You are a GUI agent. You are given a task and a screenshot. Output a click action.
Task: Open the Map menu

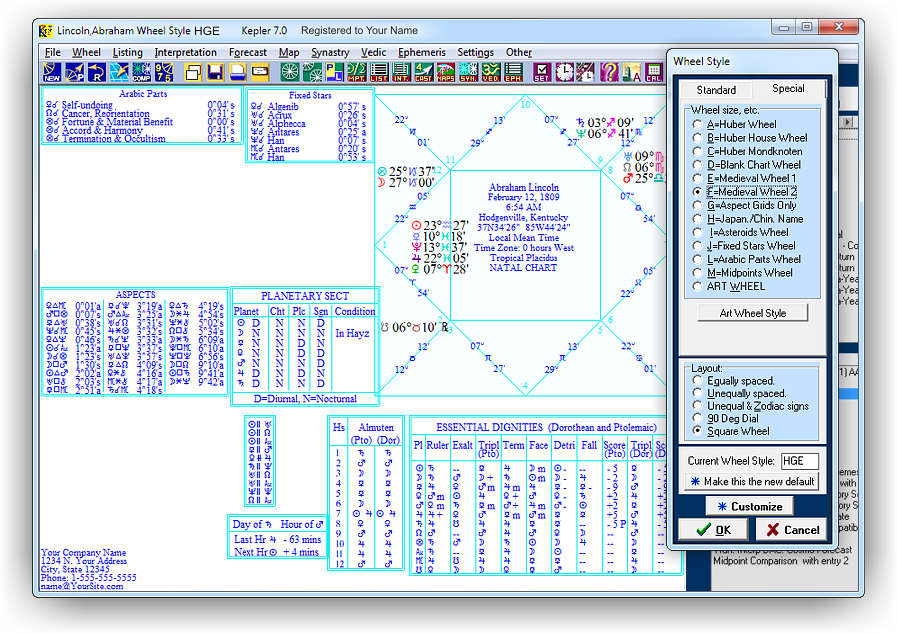[289, 52]
